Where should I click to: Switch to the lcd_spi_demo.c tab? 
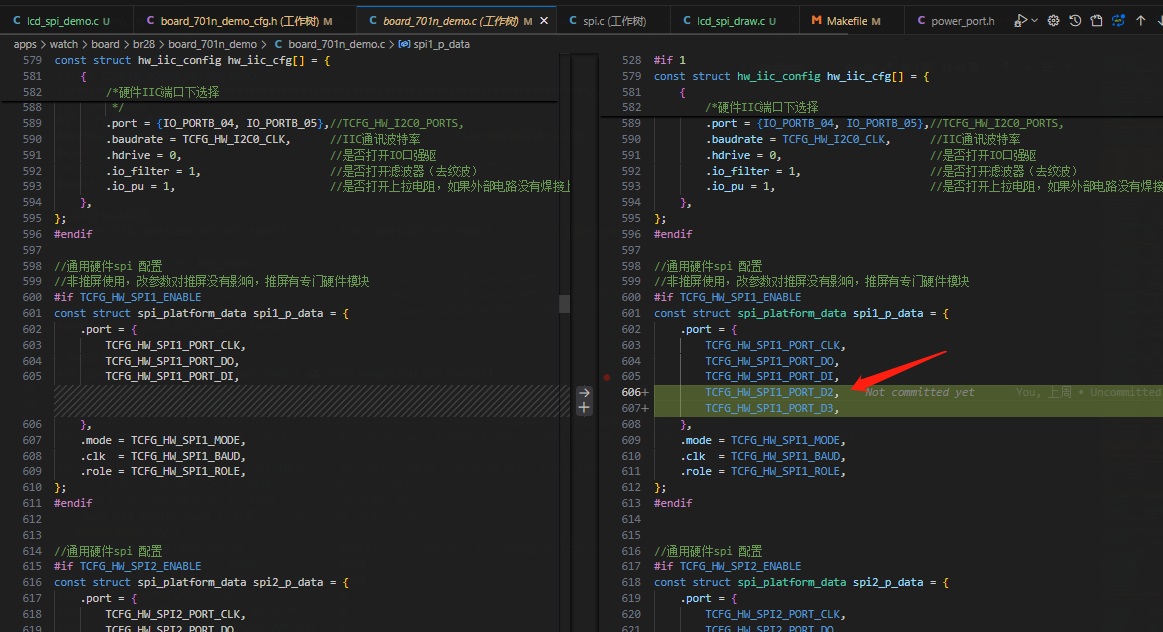click(x=67, y=21)
